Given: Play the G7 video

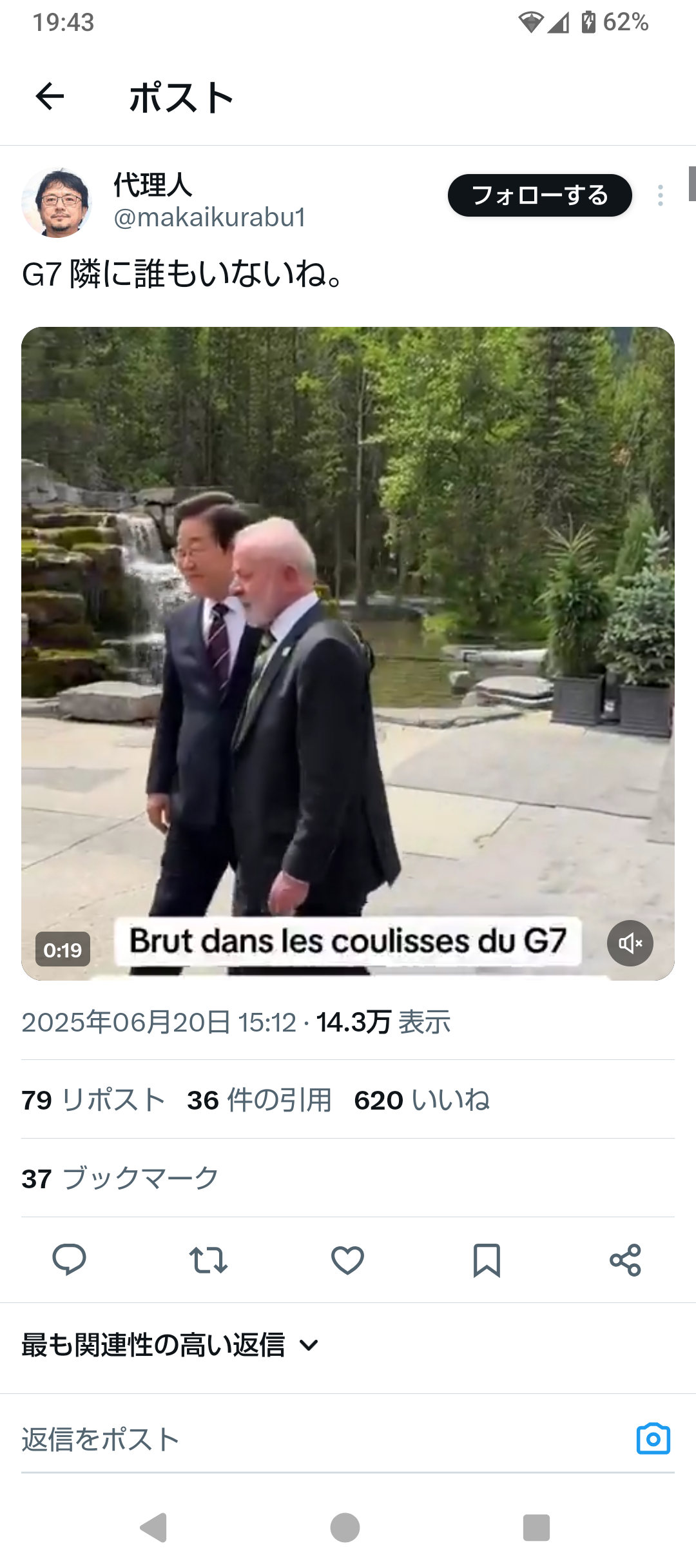Looking at the screenshot, I should pos(348,654).
